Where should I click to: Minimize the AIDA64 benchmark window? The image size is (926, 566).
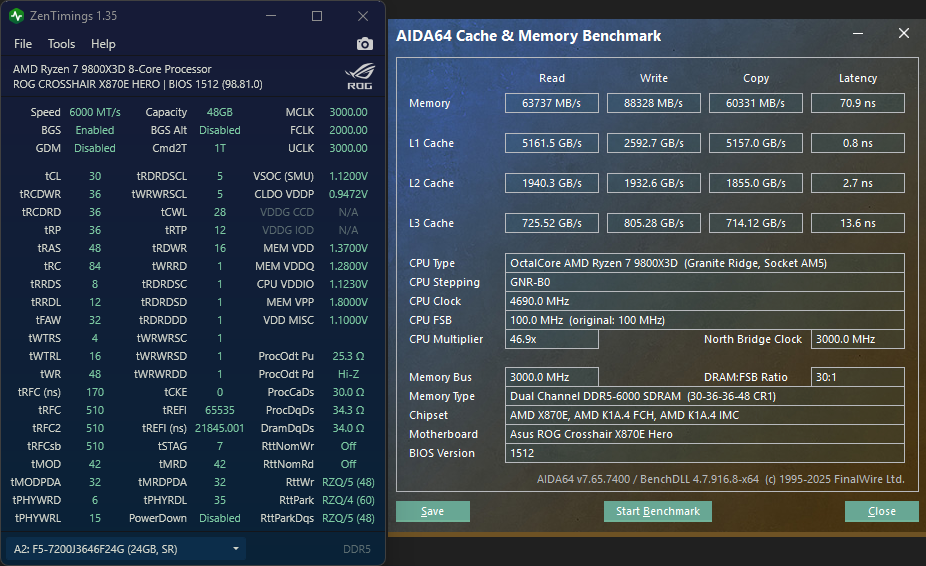(x=858, y=34)
